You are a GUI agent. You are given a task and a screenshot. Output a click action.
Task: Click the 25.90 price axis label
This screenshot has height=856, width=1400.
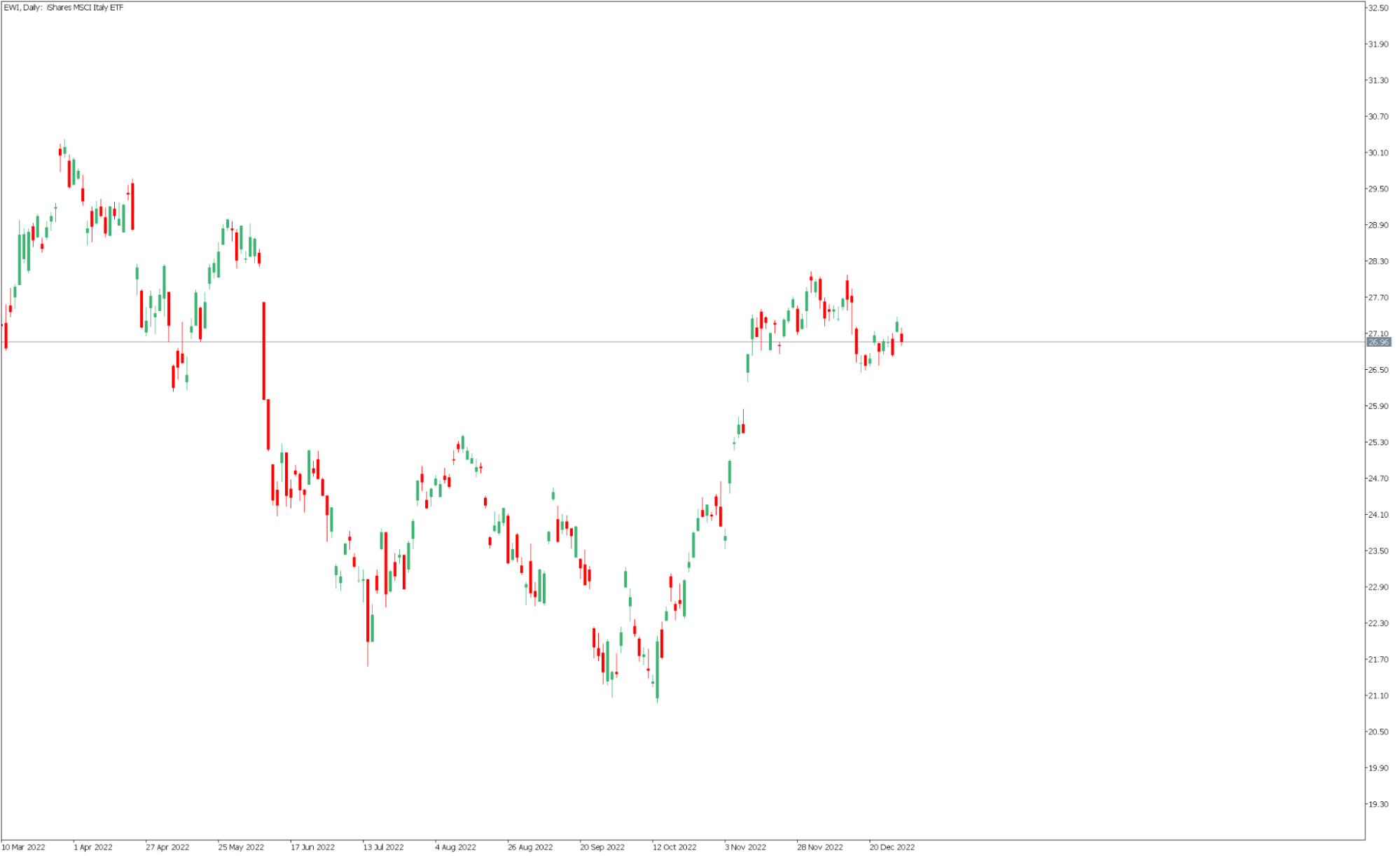tap(1378, 406)
